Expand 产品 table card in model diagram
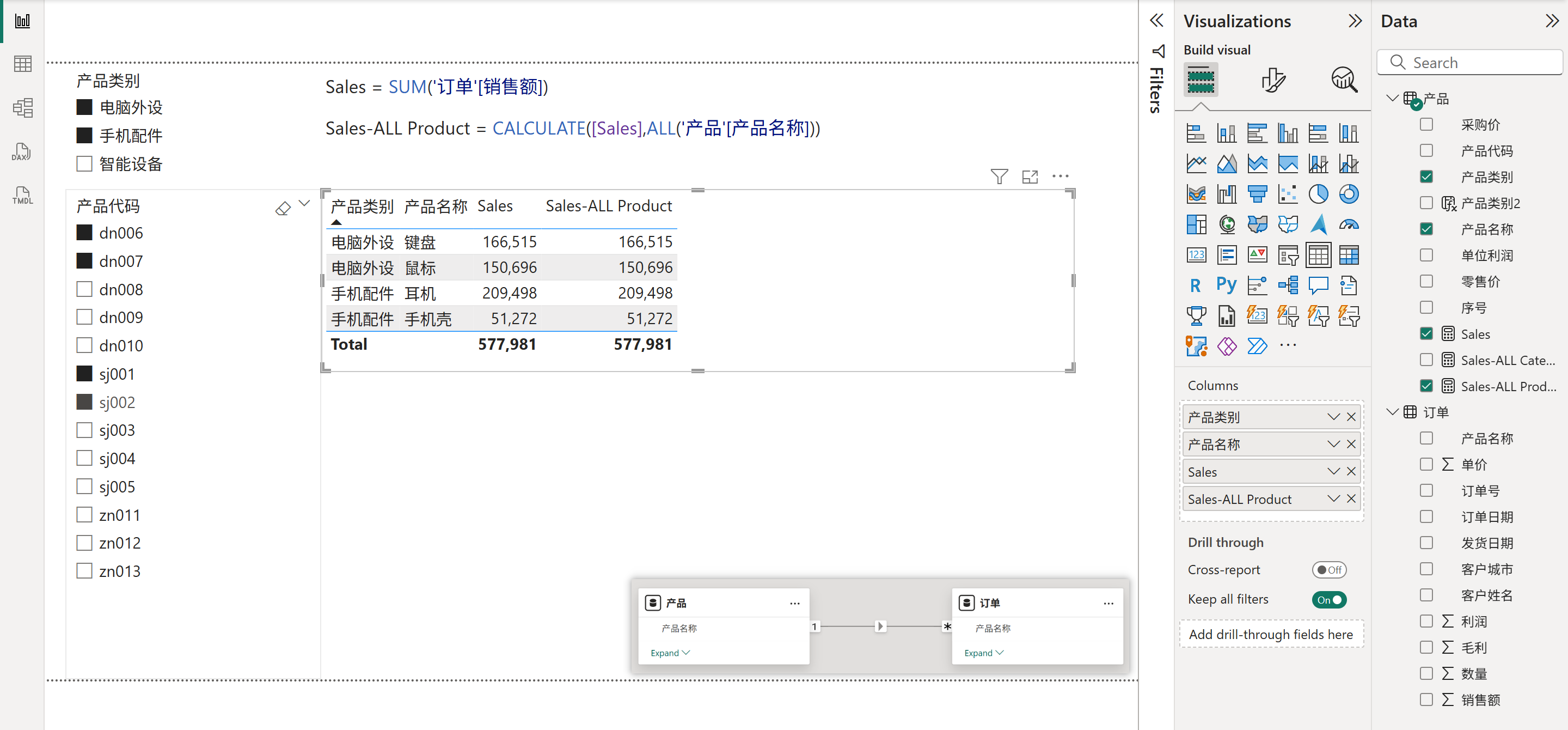This screenshot has width=1568, height=730. pyautogui.click(x=670, y=653)
